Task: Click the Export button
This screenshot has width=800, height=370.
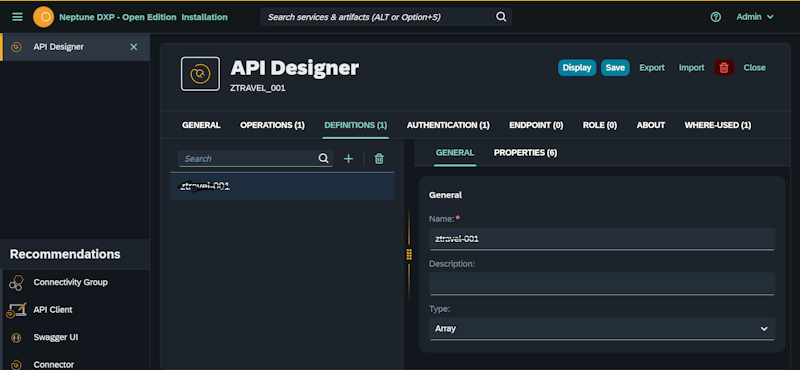Action: 652,67
